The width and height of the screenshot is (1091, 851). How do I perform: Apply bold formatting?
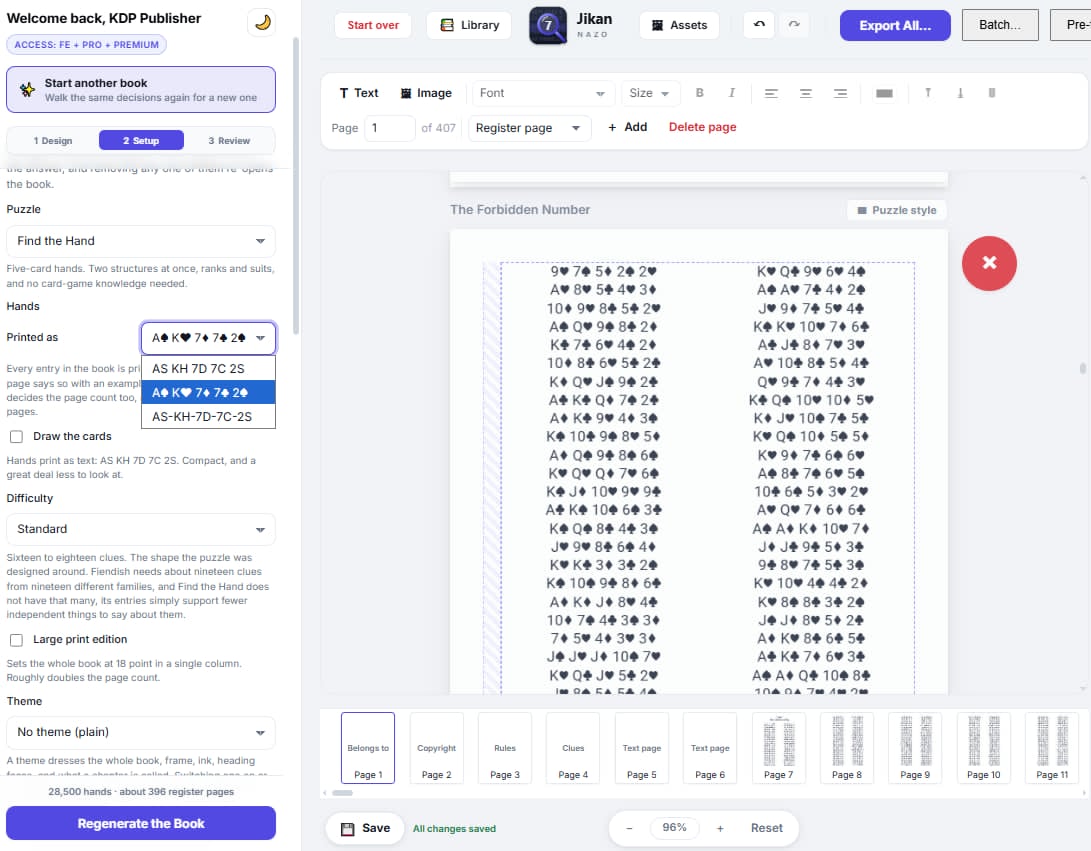tap(699, 93)
